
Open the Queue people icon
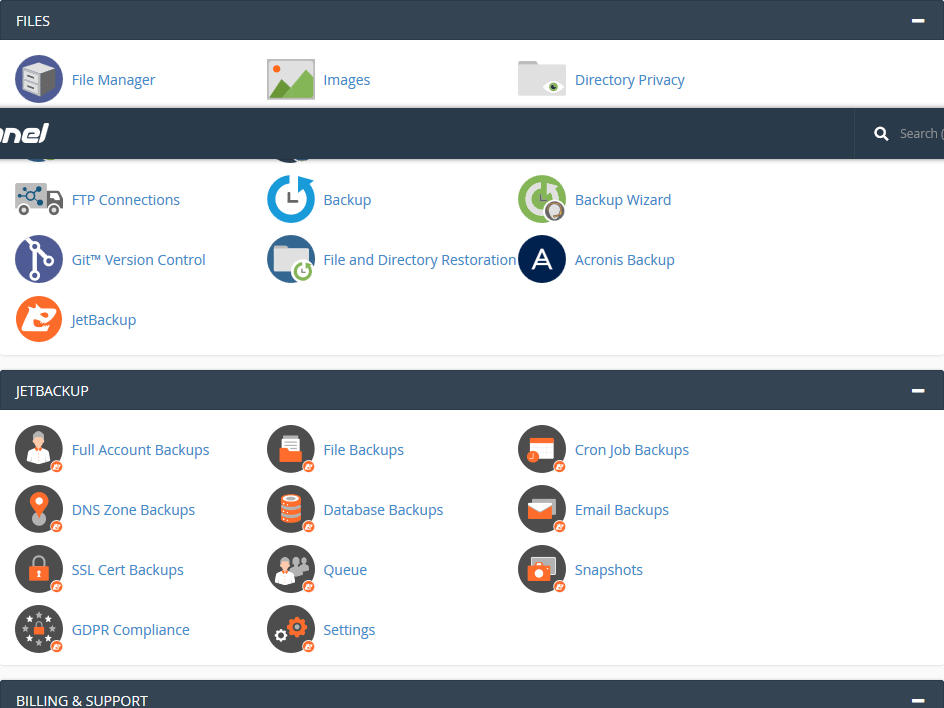pyautogui.click(x=291, y=570)
